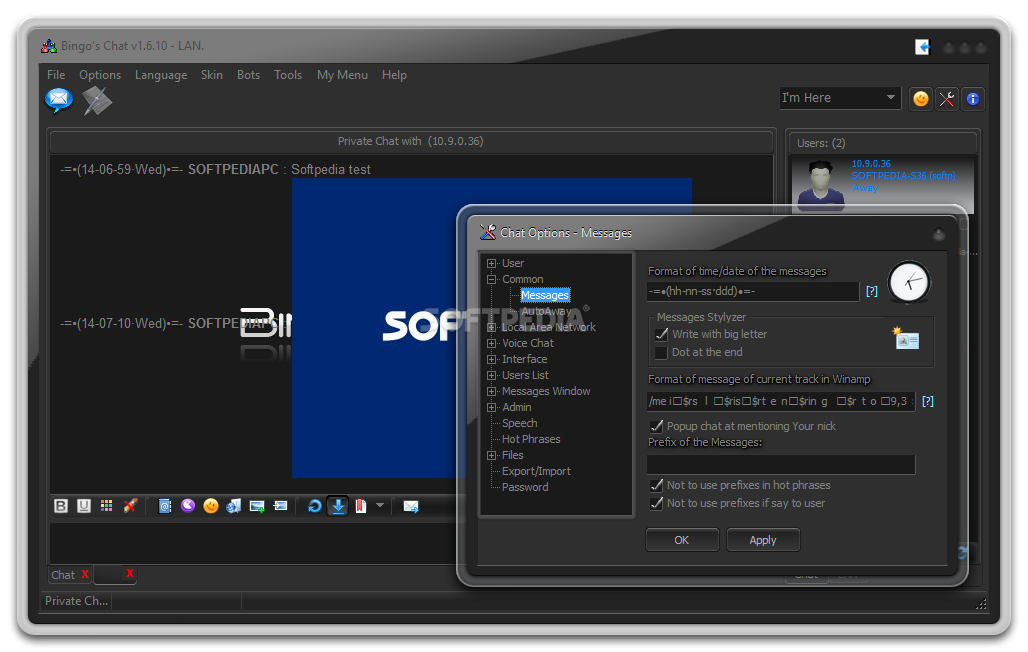This screenshot has height=652, width=1028.
Task: Select Hot Phrases in options tree
Action: 531,439
